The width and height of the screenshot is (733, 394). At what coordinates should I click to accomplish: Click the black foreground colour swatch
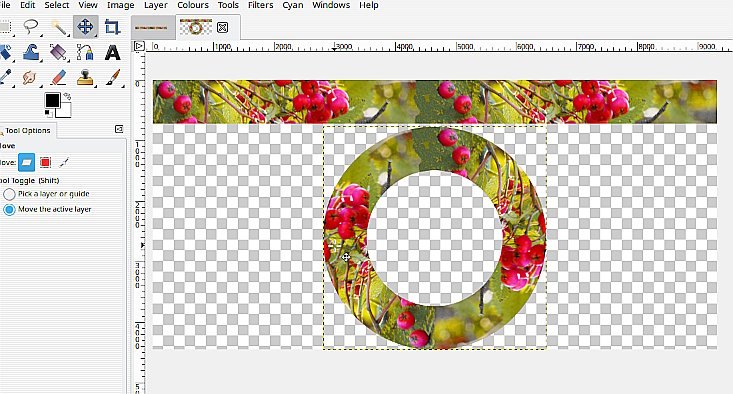click(52, 100)
